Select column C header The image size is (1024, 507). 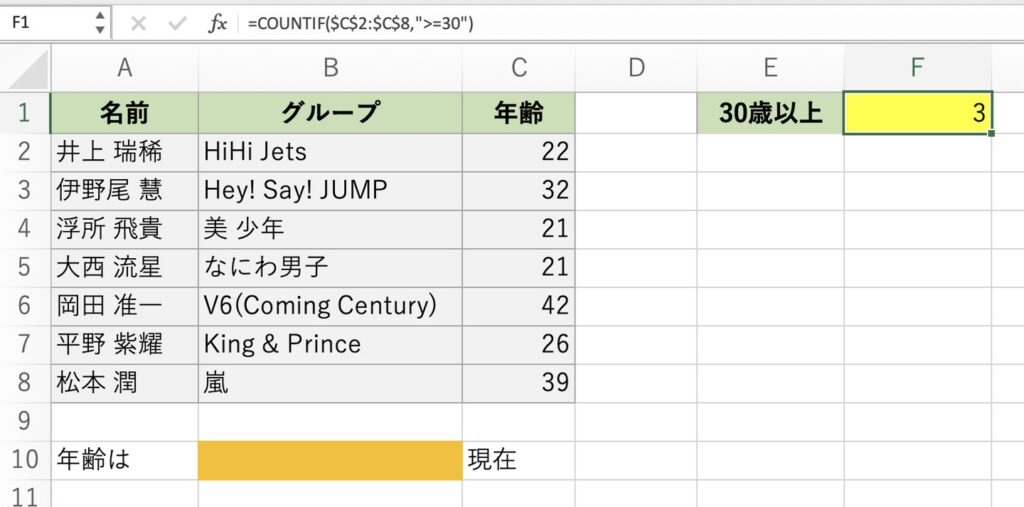[519, 68]
